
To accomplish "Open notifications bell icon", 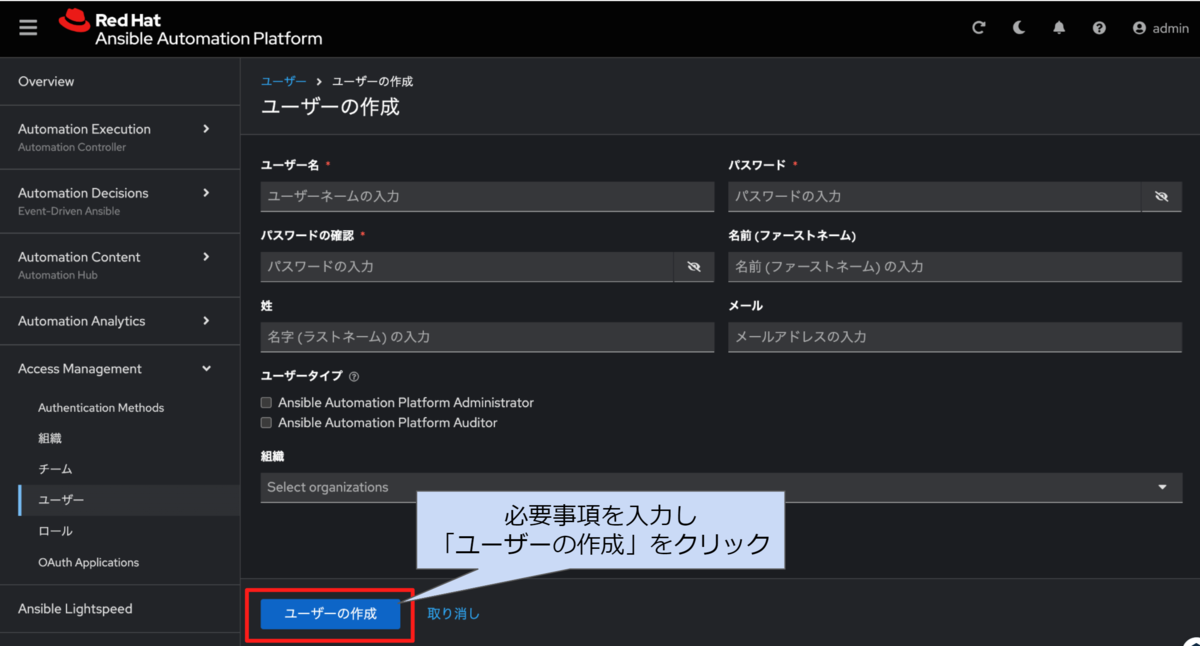I will coord(1059,28).
